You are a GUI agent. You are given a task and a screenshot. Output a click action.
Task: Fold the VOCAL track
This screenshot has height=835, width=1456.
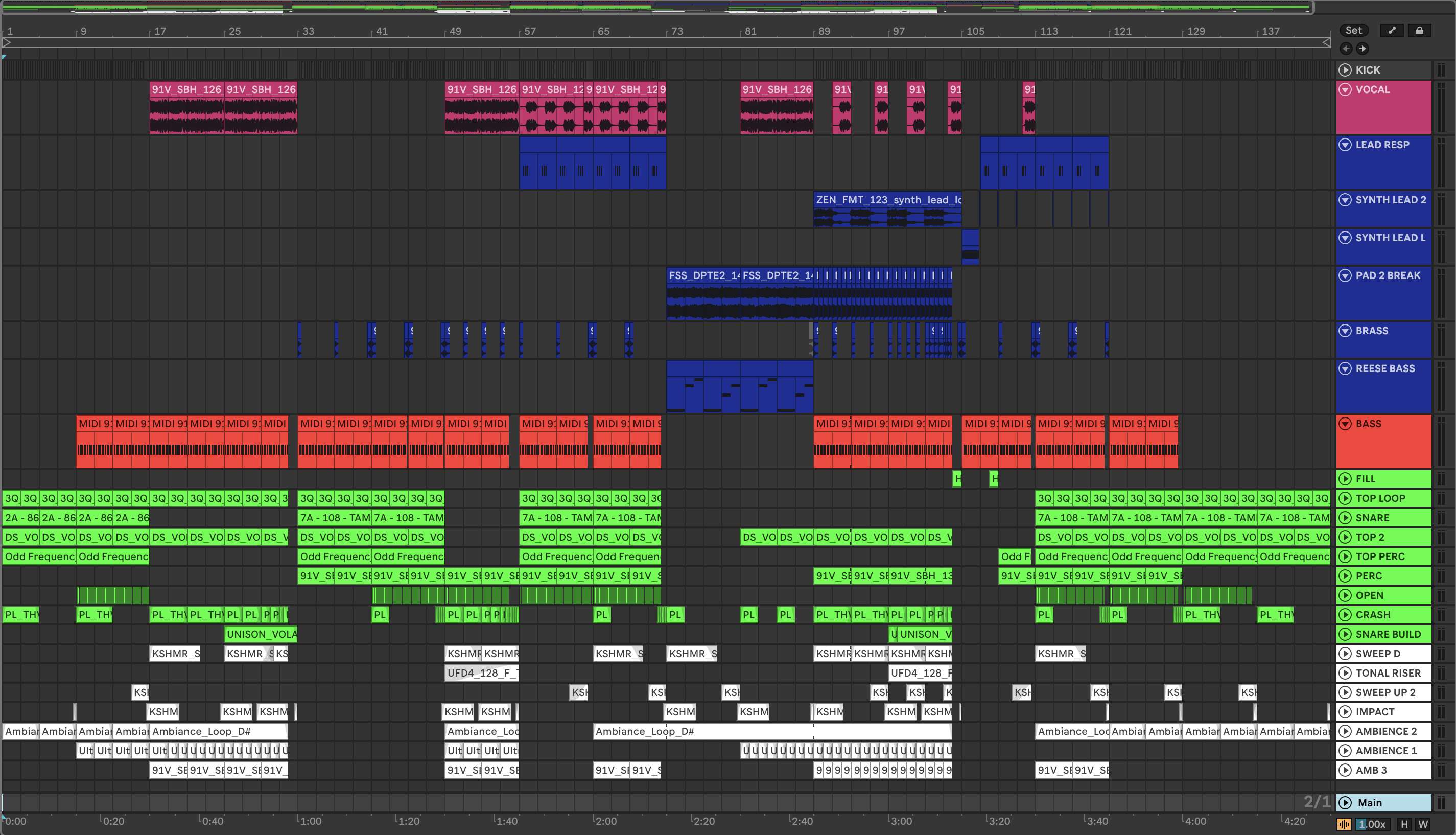pos(1345,89)
